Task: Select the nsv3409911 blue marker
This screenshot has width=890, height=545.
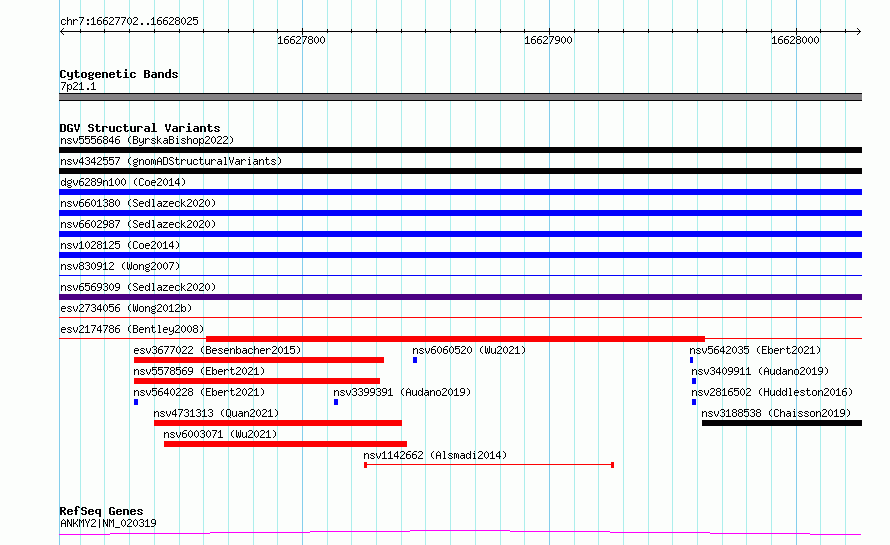Action: coord(694,381)
